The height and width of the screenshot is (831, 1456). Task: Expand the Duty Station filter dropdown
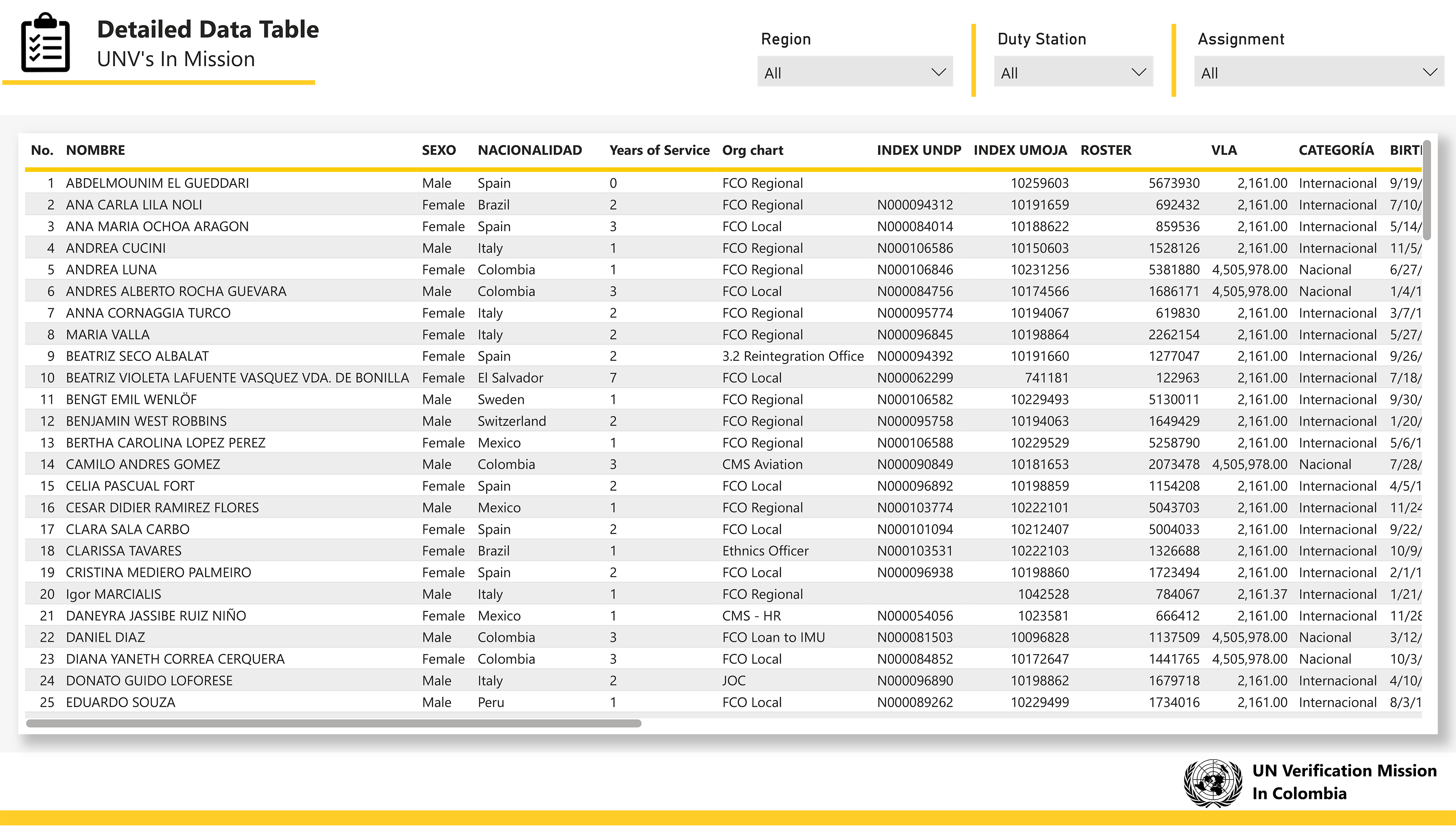[x=1073, y=72]
